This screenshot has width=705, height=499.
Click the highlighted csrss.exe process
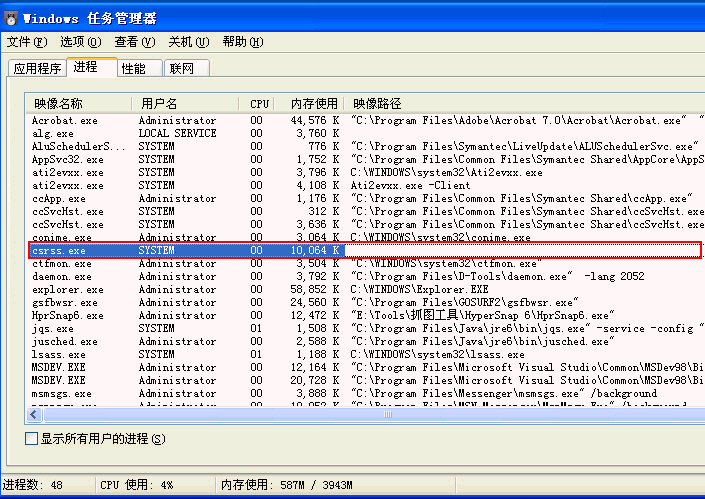[x=365, y=250]
